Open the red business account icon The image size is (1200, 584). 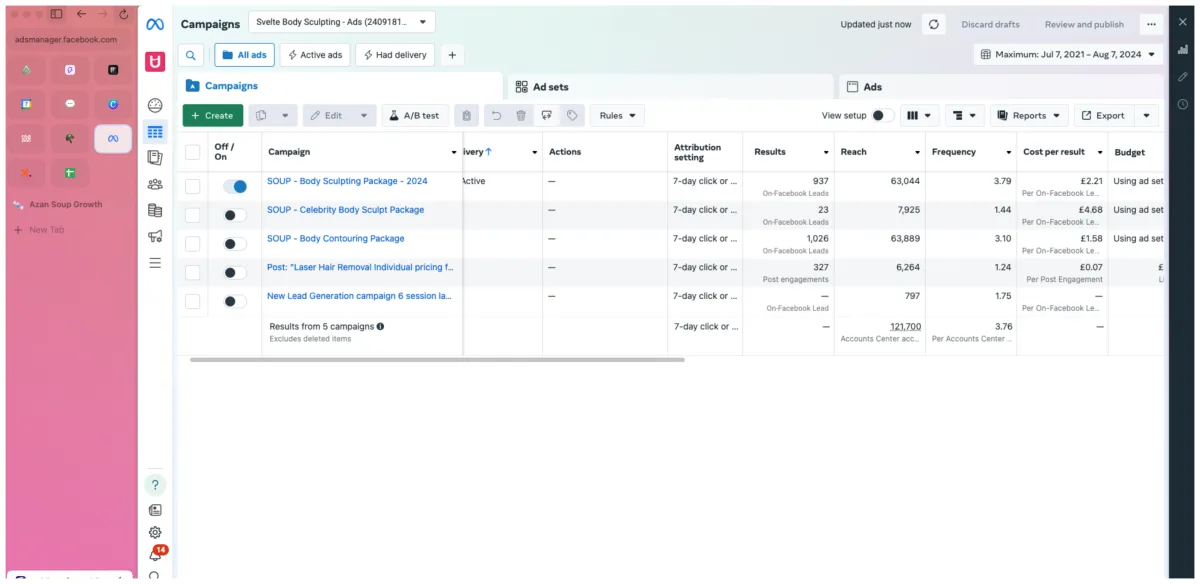coord(155,62)
